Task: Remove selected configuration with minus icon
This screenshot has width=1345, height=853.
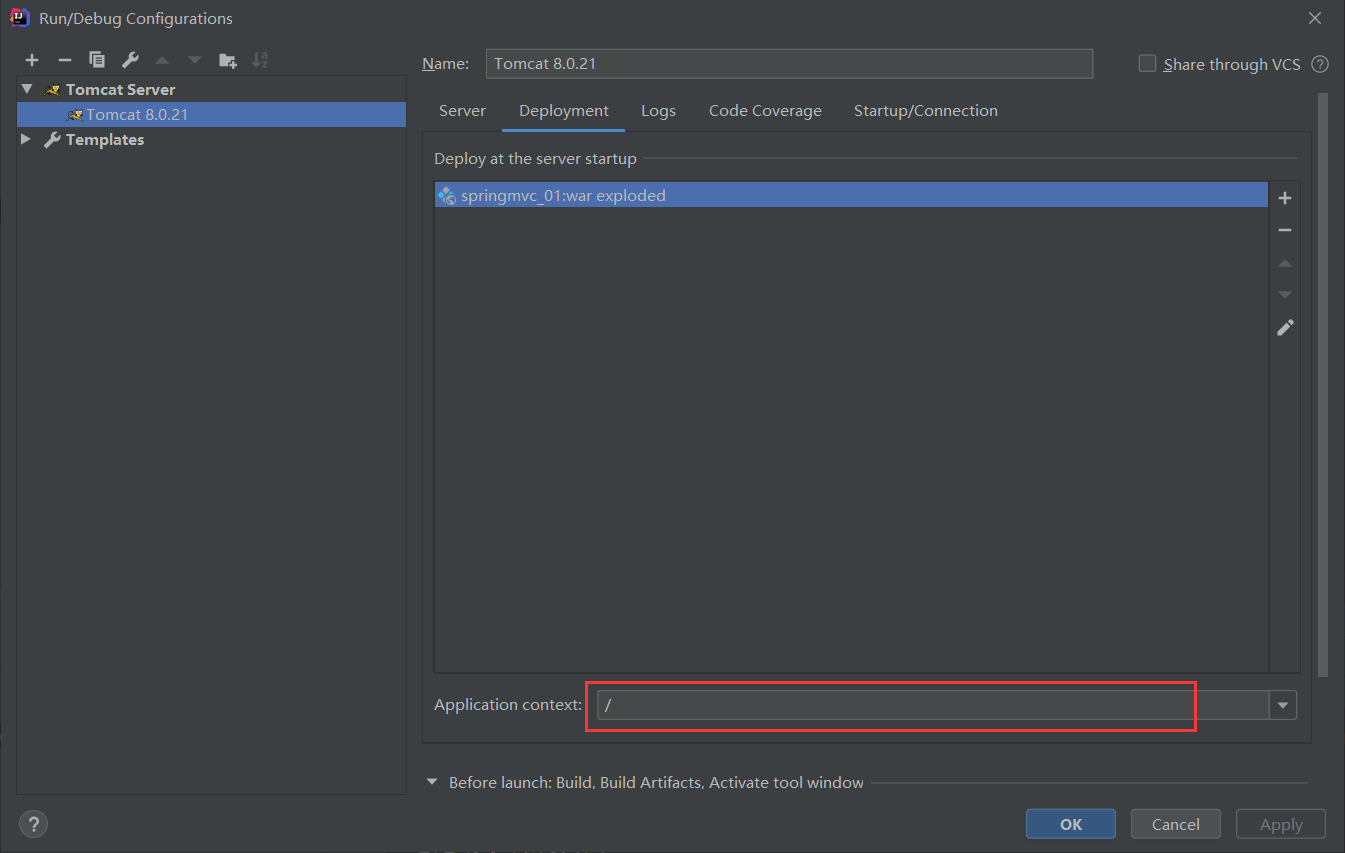Action: click(65, 60)
